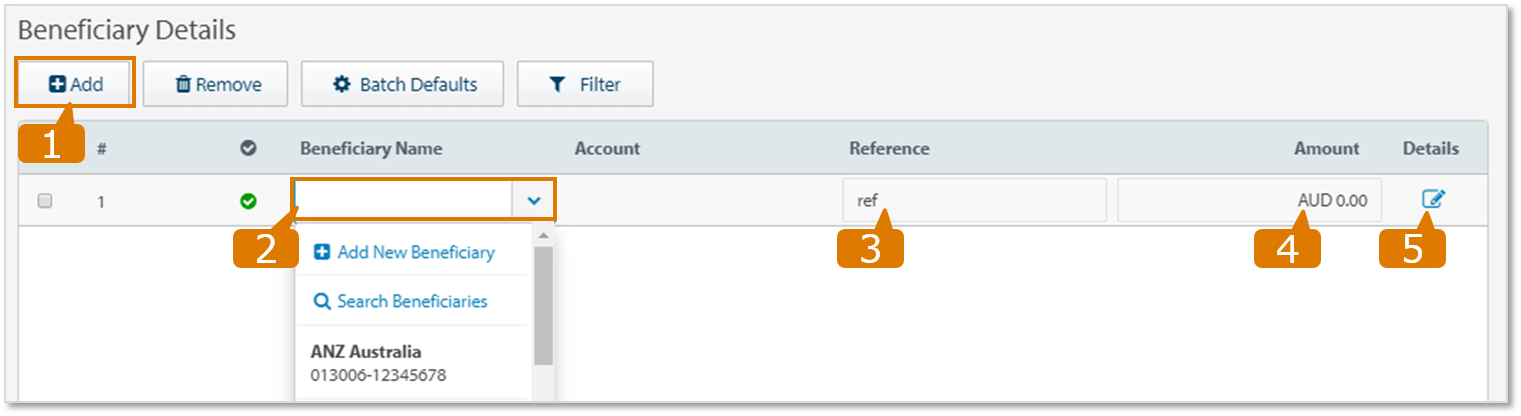Type in the Beneficiary Name combo field
The height and width of the screenshot is (416, 1521).
(404, 201)
